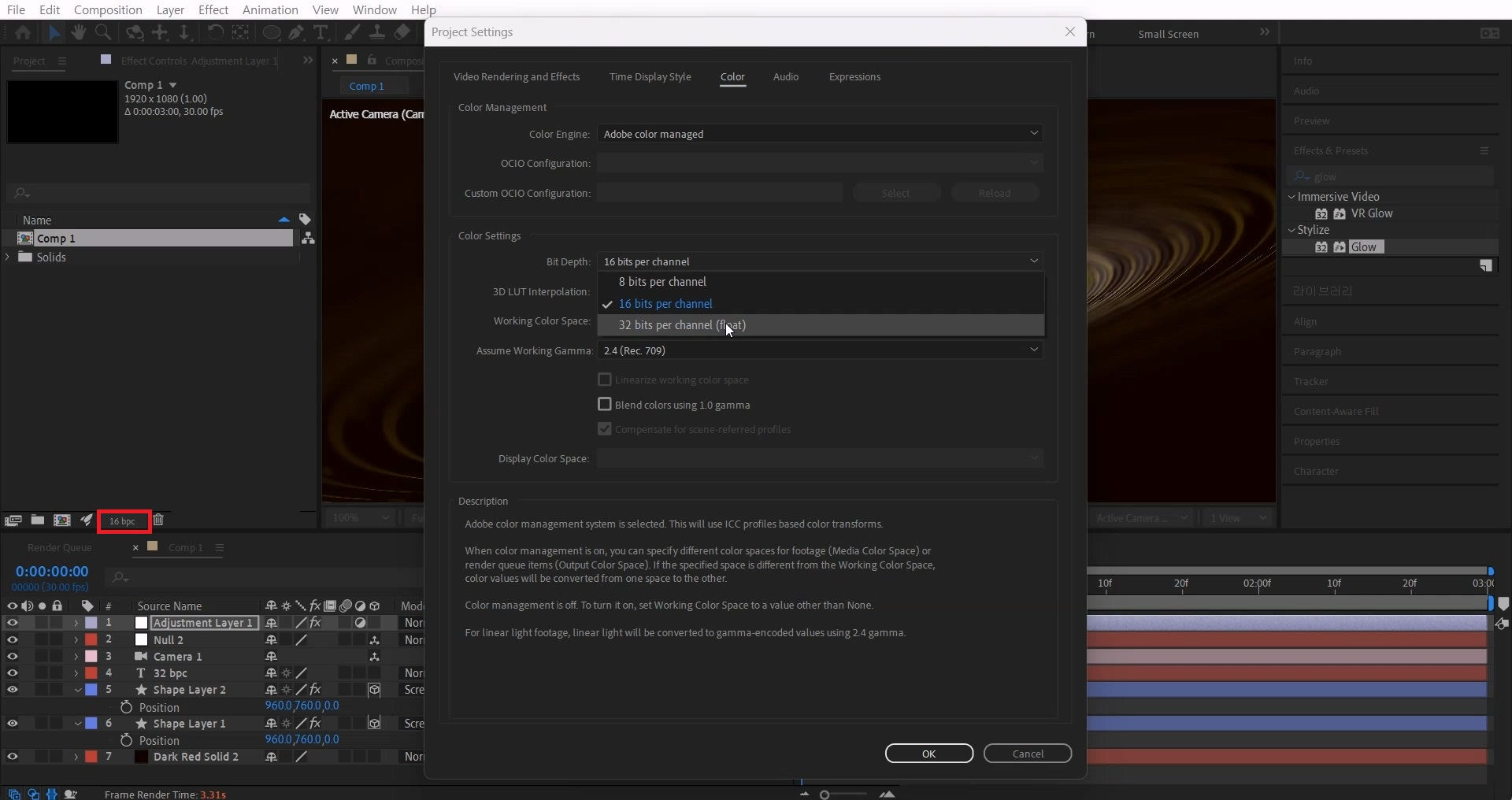Click the Render Queue tab
The height and width of the screenshot is (800, 1512).
(x=60, y=547)
